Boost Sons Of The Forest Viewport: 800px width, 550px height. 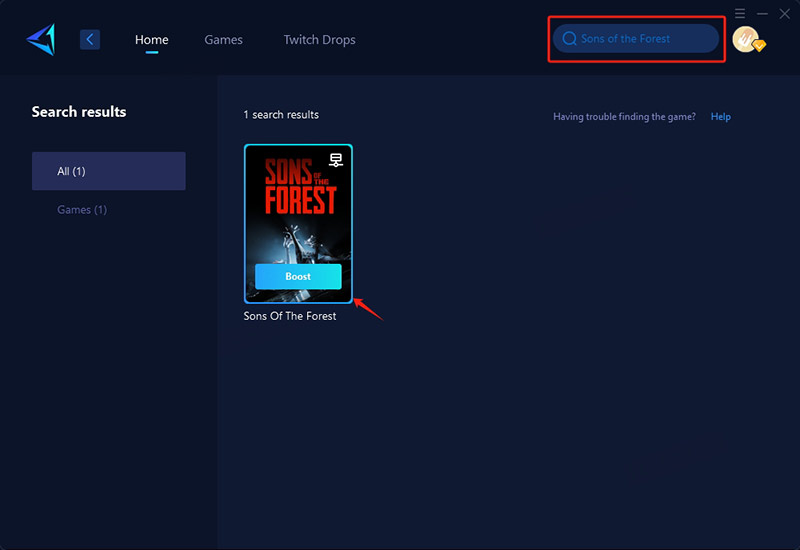click(x=298, y=277)
